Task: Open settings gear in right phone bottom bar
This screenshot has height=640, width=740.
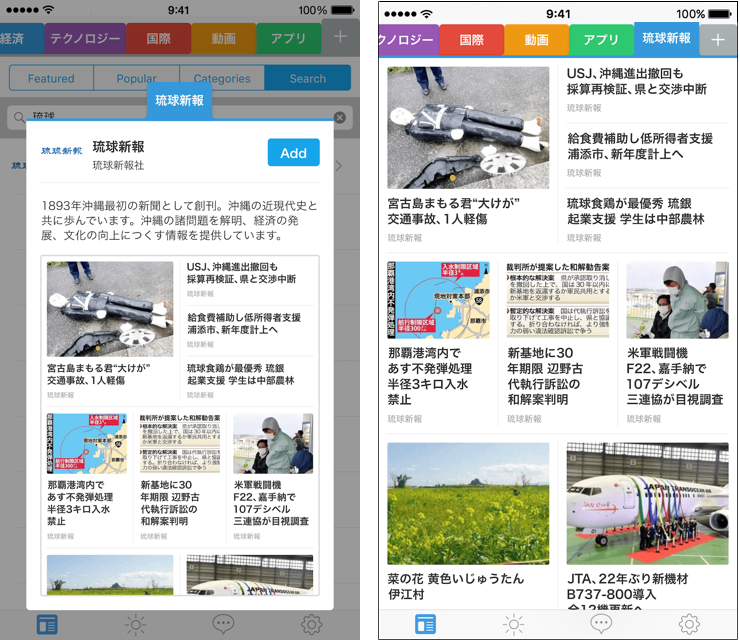Action: coord(689,624)
